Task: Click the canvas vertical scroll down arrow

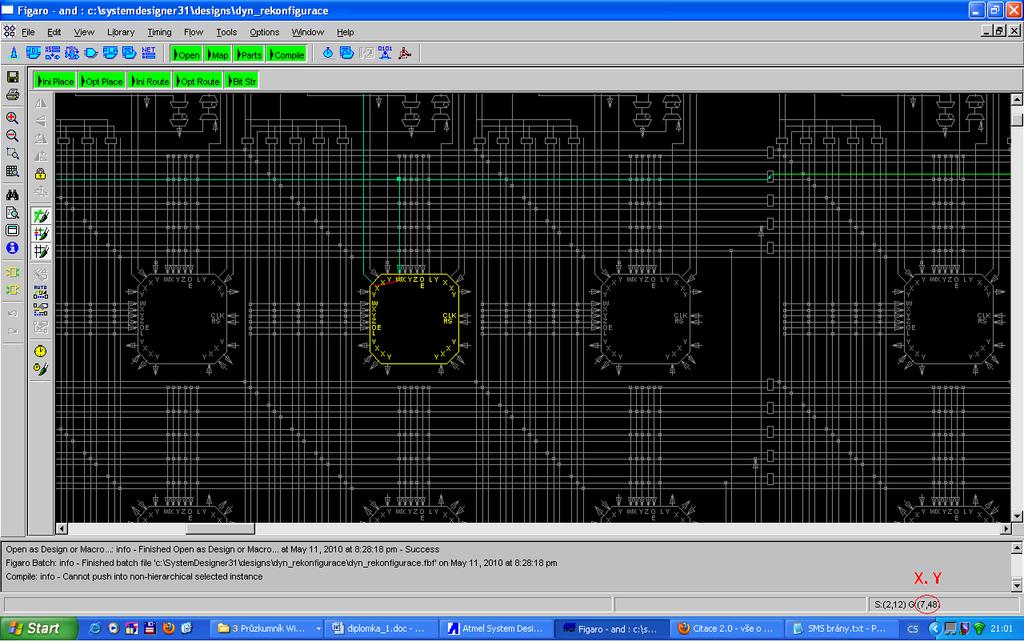Action: (x=1017, y=516)
